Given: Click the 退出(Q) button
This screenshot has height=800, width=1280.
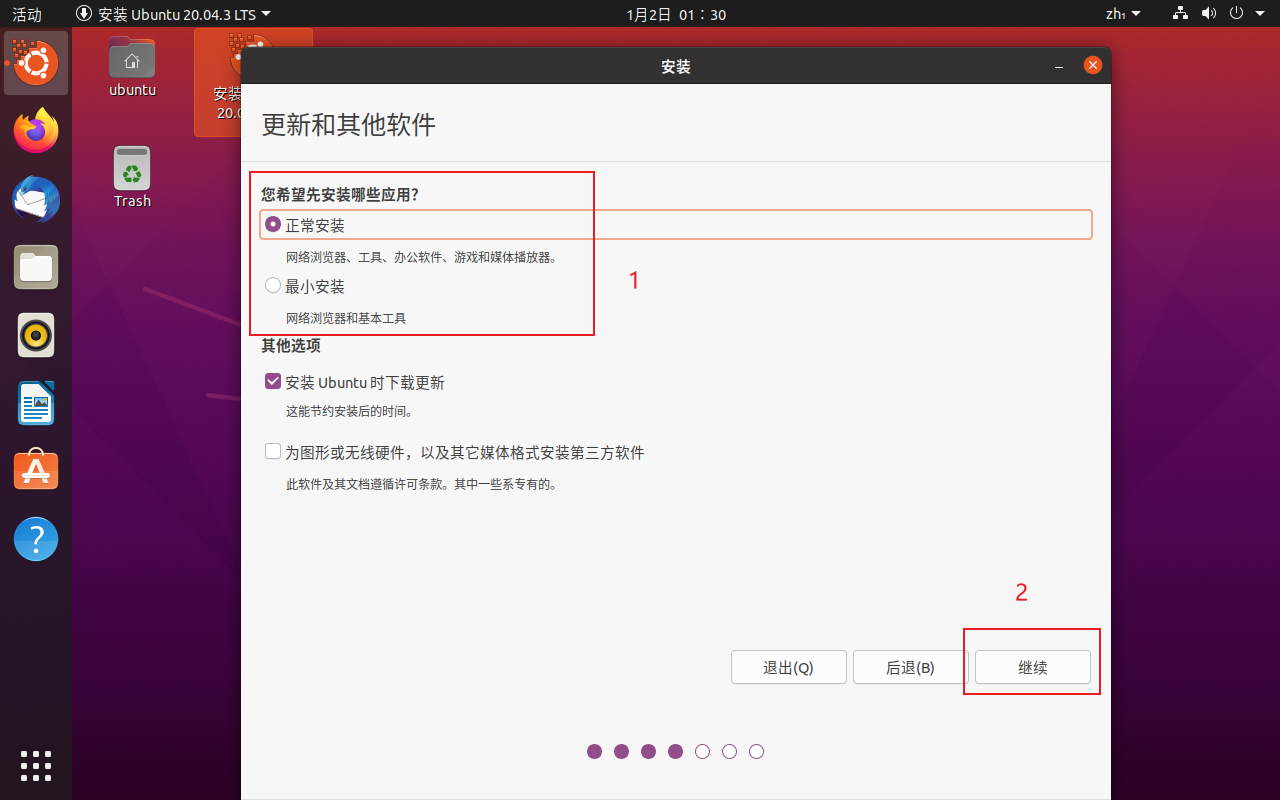Looking at the screenshot, I should (x=789, y=667).
